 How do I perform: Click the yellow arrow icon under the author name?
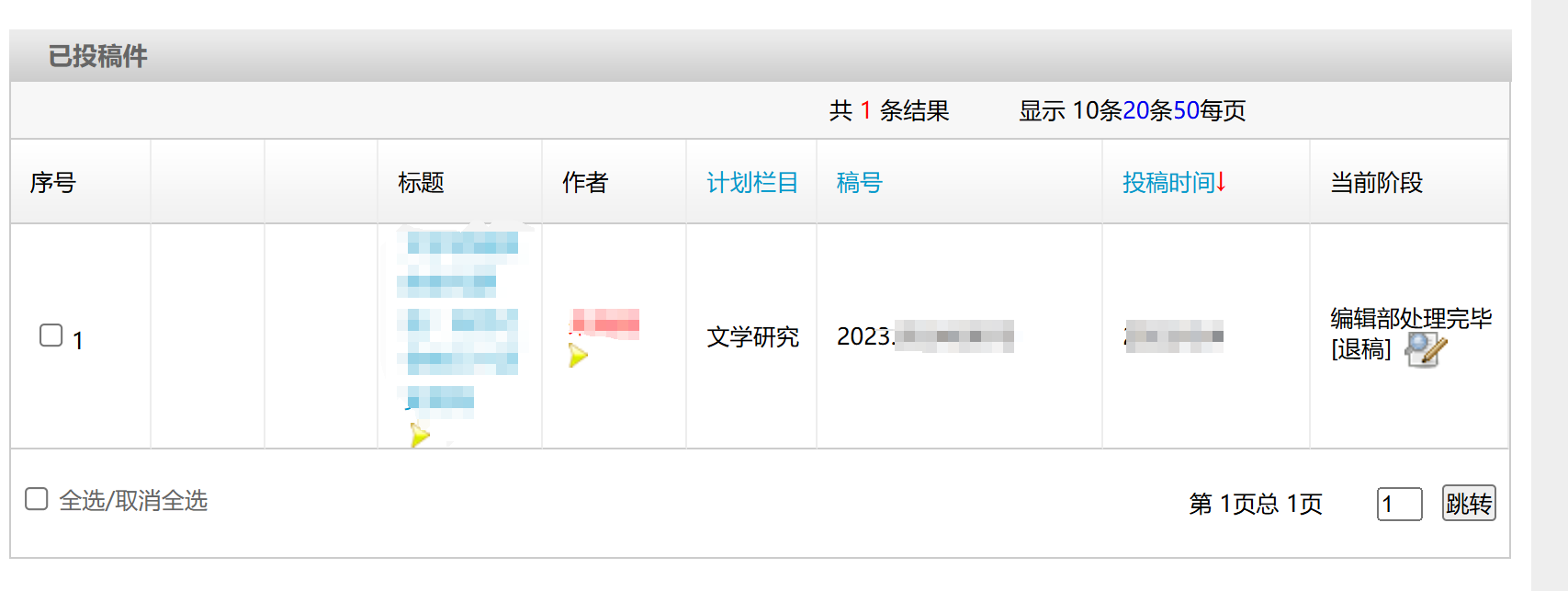pyautogui.click(x=578, y=355)
